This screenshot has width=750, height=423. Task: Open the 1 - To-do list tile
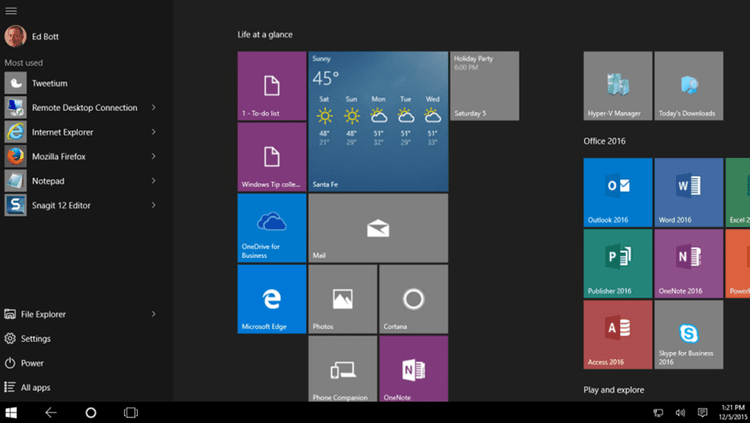click(x=272, y=86)
